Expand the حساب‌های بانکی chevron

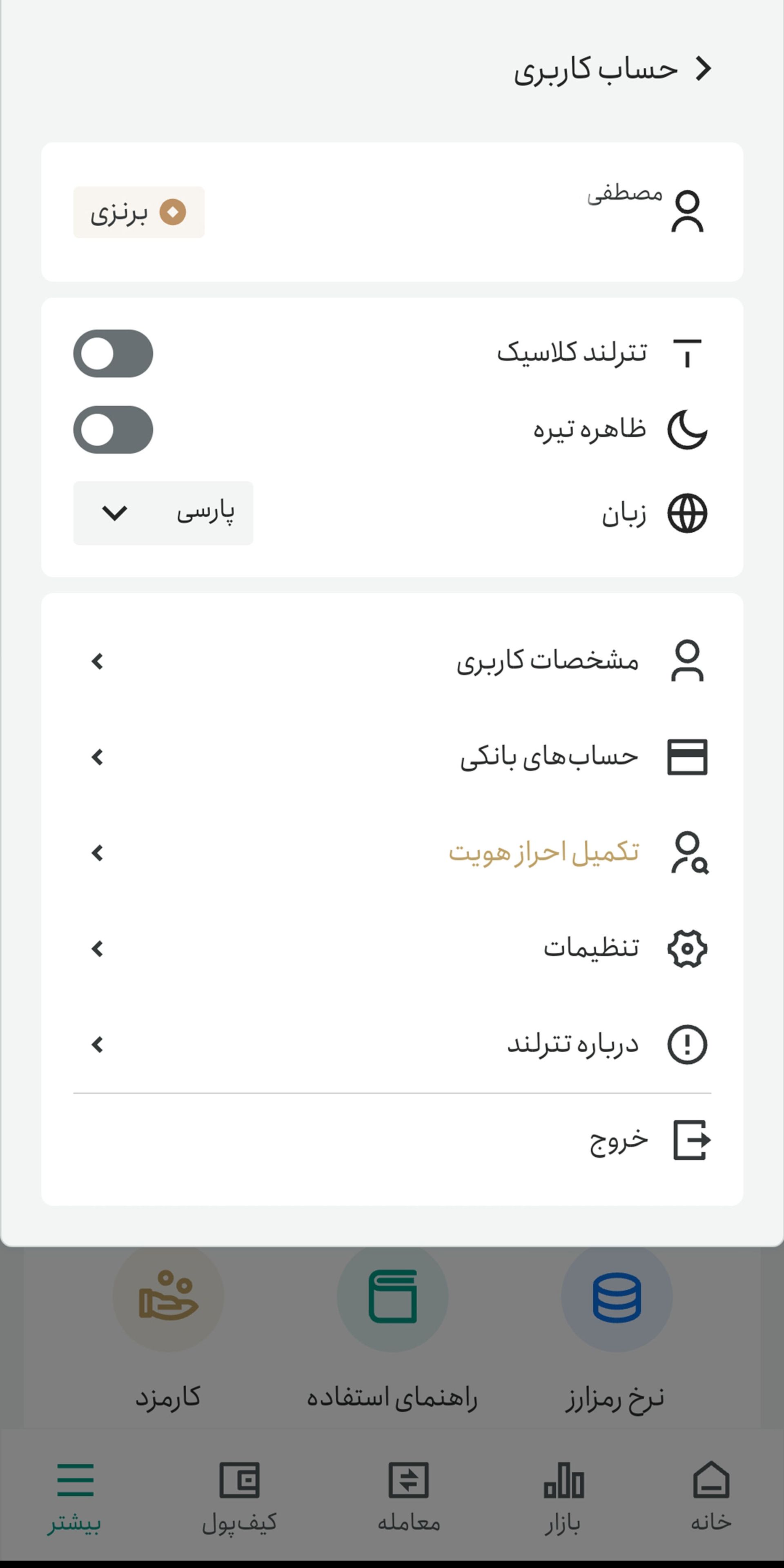pos(98,757)
